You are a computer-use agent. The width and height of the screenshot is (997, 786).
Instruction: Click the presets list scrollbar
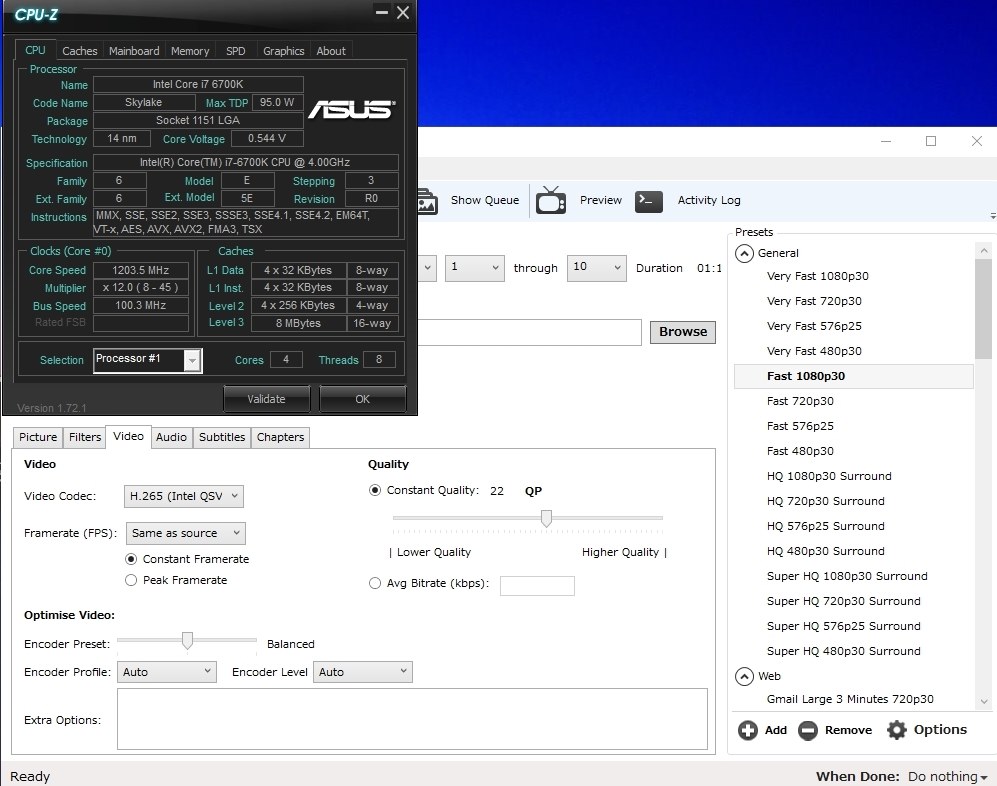[984, 309]
